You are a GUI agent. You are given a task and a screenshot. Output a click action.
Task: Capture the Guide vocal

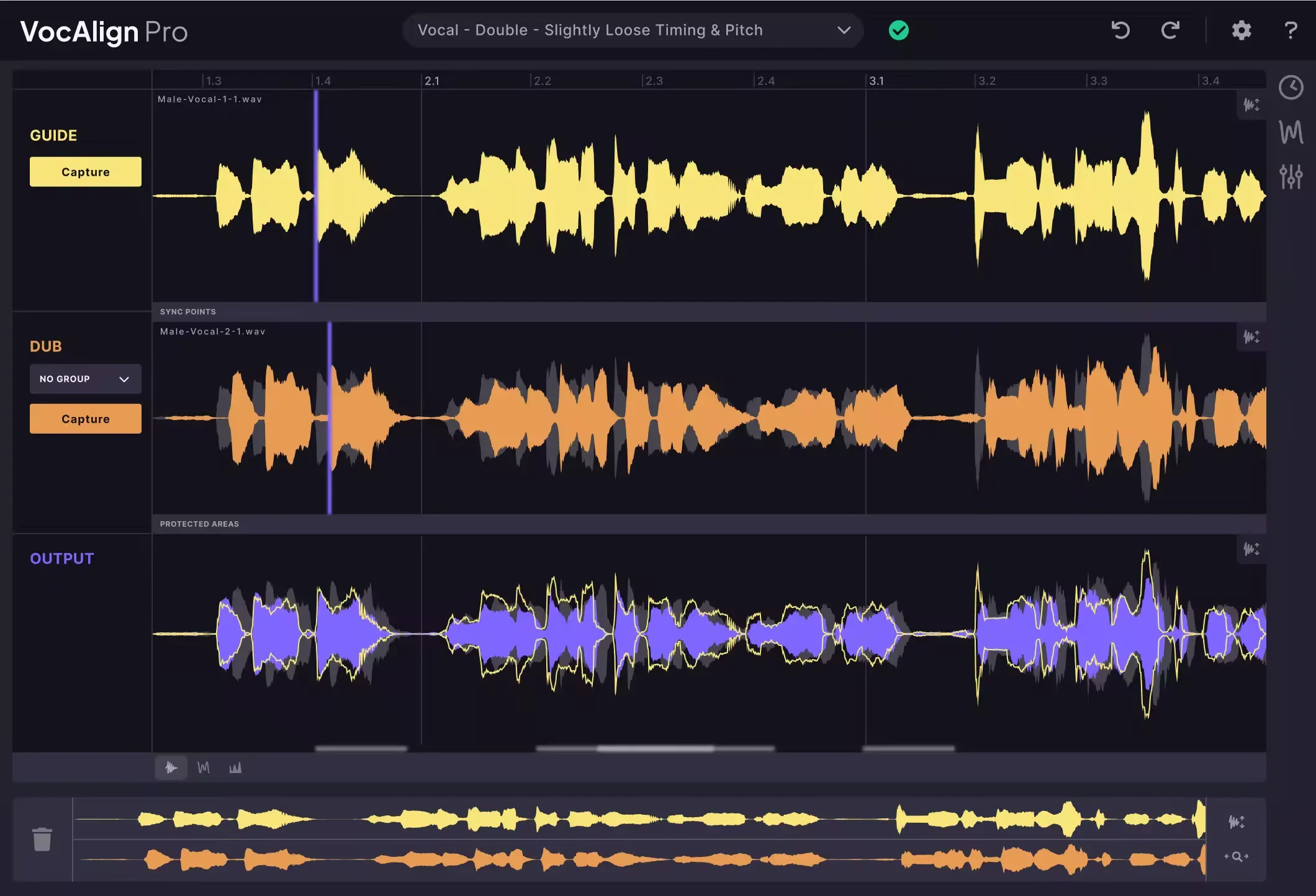pyautogui.click(x=84, y=171)
